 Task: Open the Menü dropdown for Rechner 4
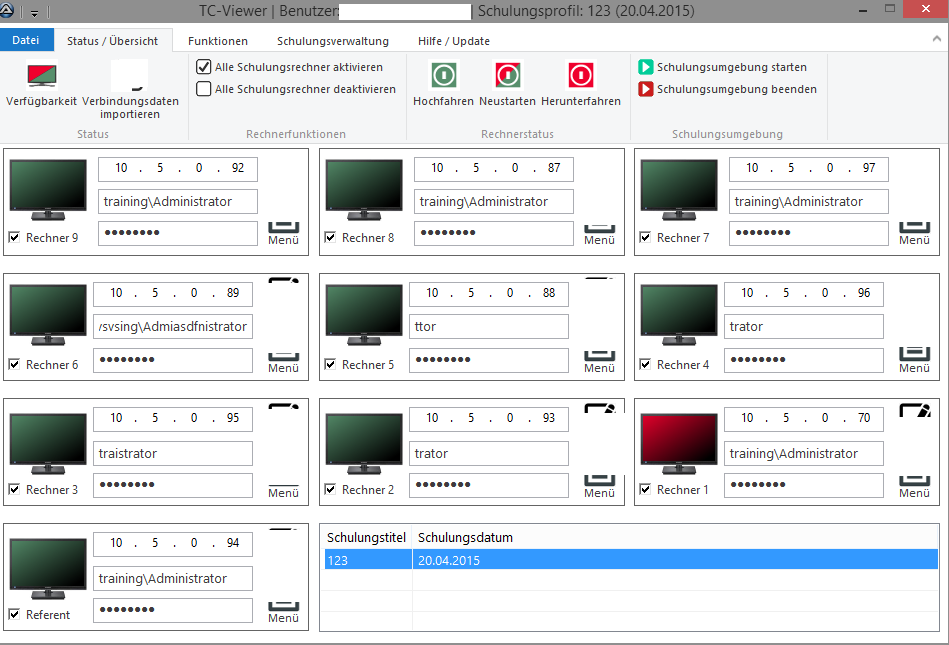point(914,361)
